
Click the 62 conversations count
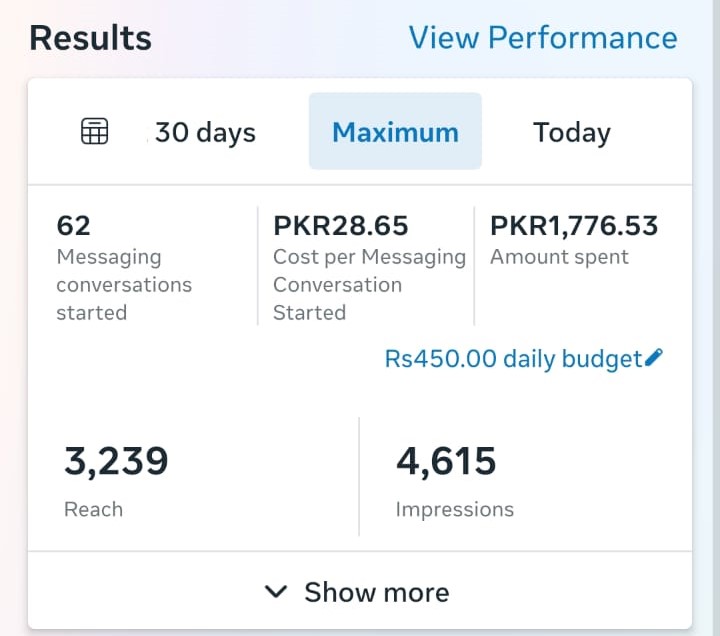click(74, 225)
